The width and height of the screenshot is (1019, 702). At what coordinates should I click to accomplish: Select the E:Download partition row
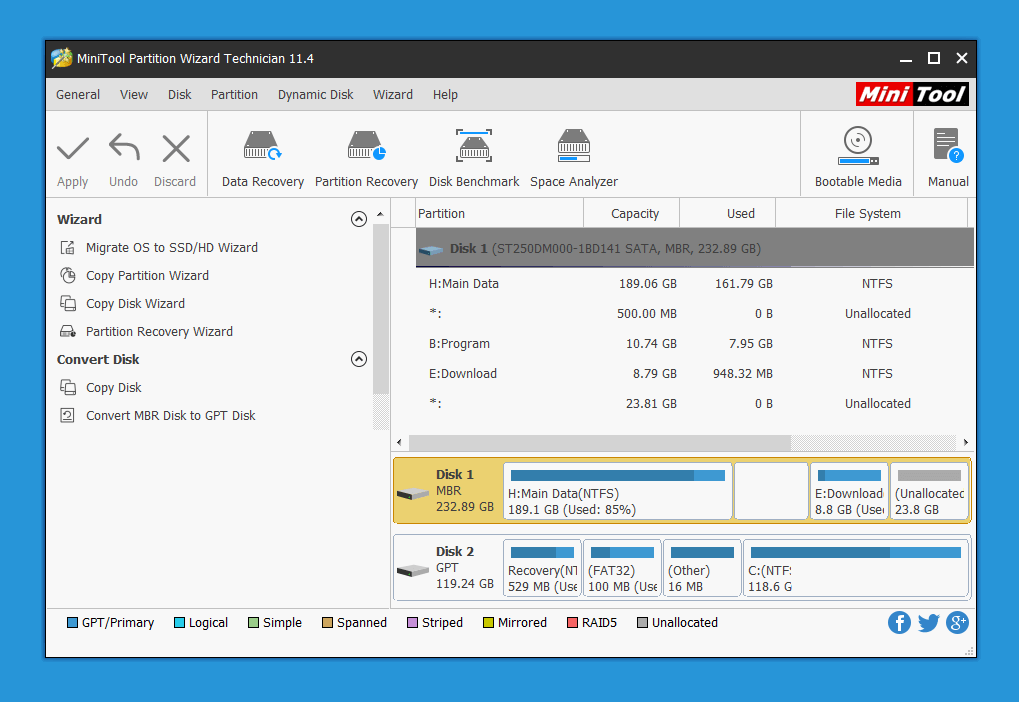click(695, 373)
